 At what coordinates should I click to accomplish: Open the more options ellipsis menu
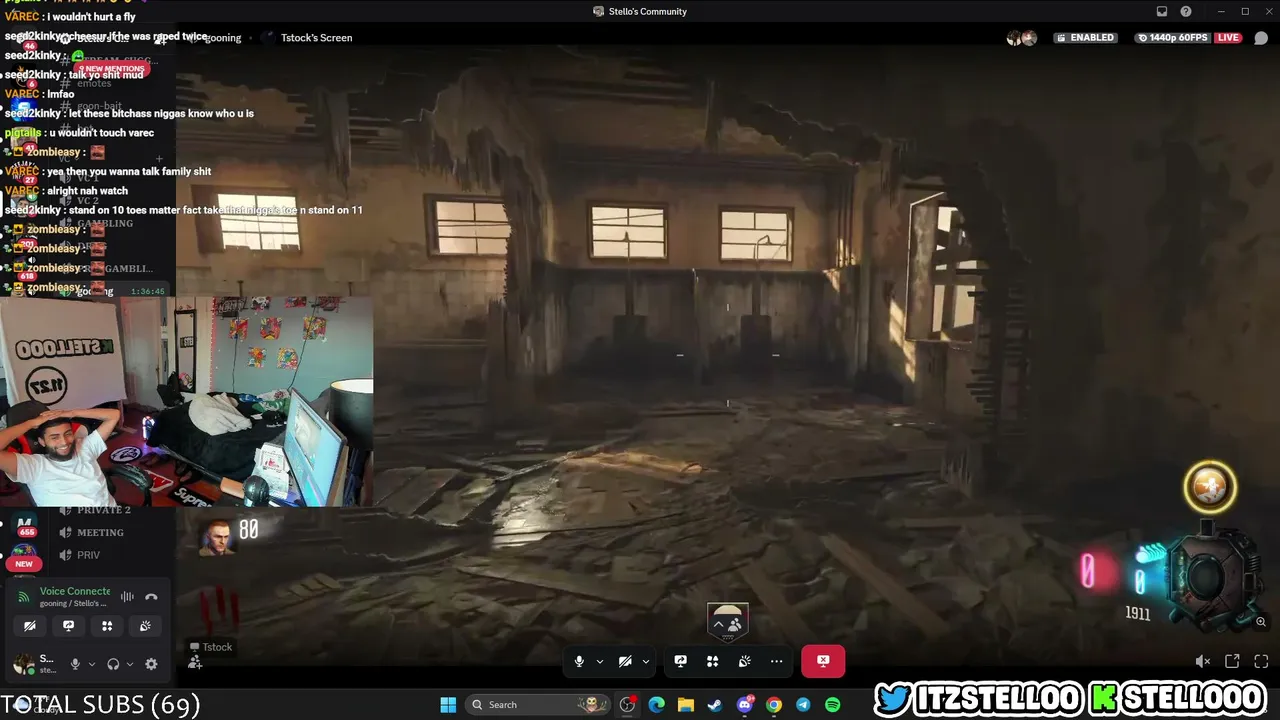point(777,661)
